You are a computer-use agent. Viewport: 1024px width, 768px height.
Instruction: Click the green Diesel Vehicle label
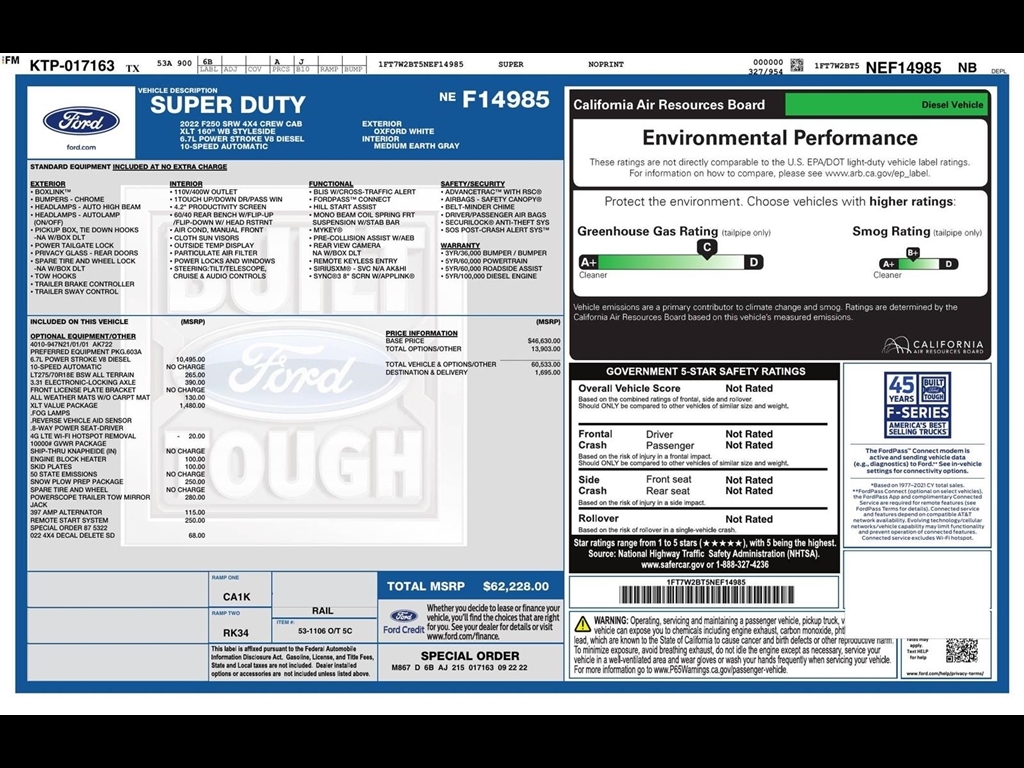886,104
